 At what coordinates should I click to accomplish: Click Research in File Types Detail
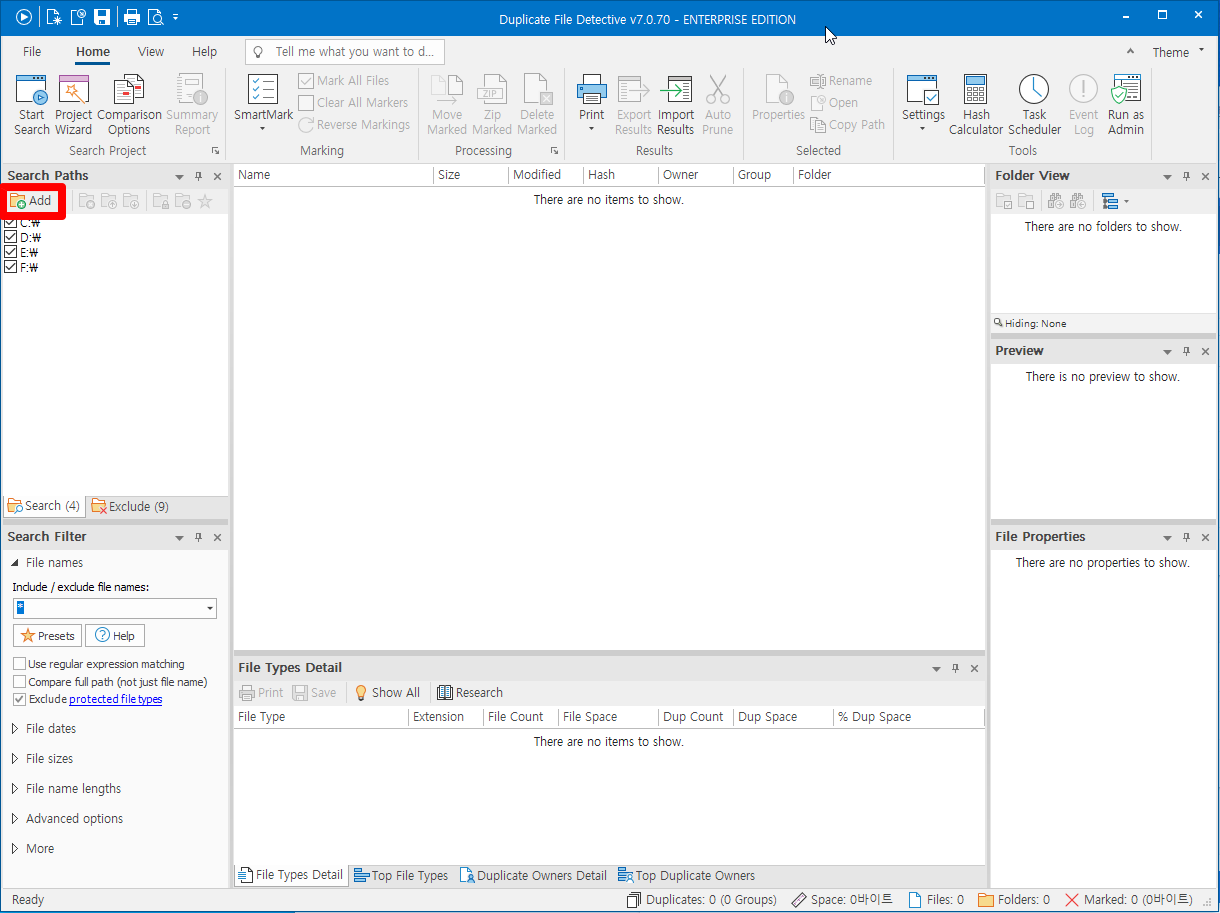pyautogui.click(x=470, y=693)
